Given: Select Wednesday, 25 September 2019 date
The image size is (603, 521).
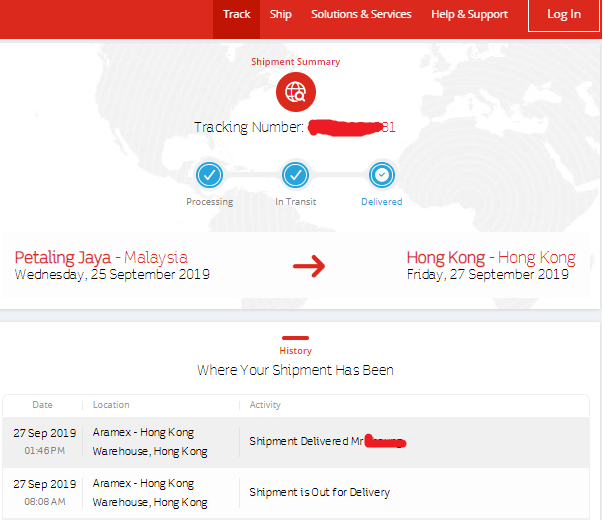Looking at the screenshot, I should tap(112, 275).
